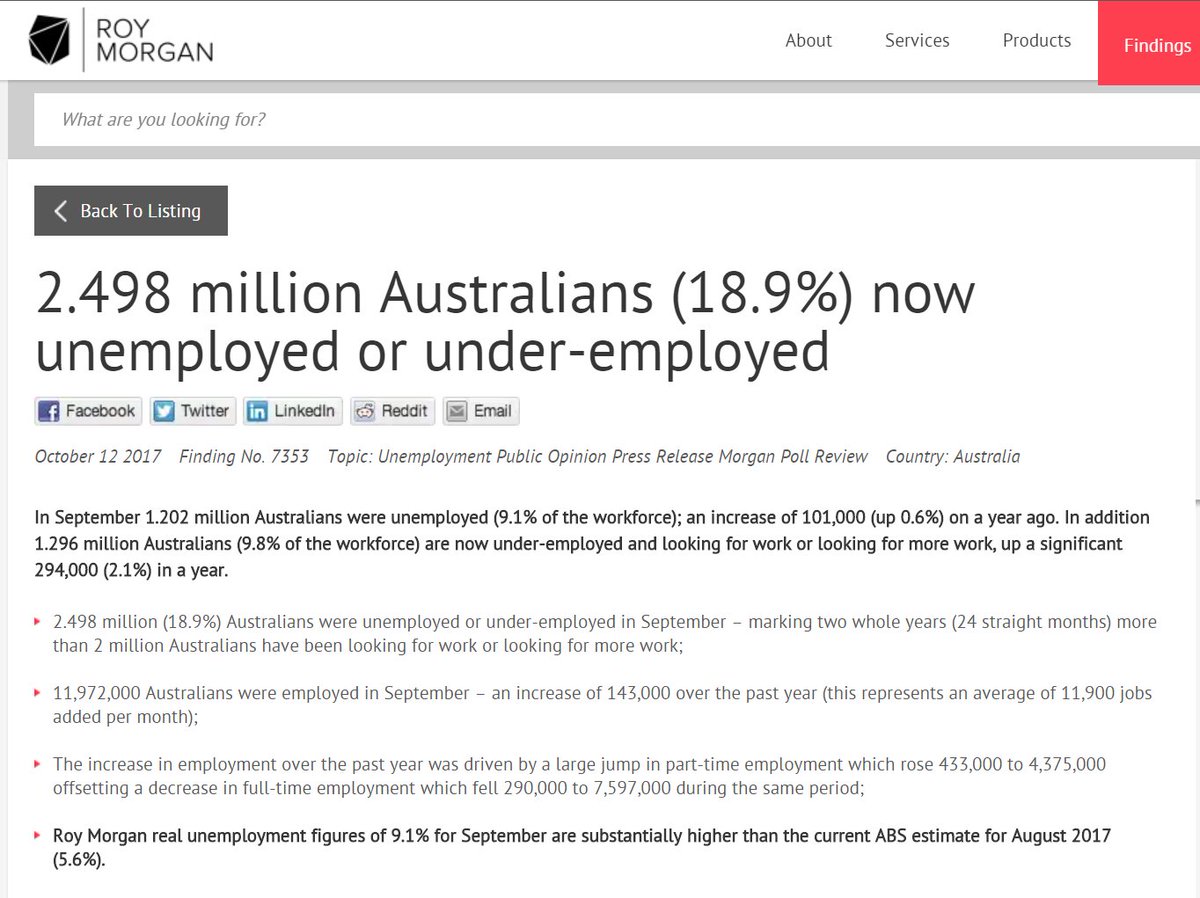The width and height of the screenshot is (1200, 898).
Task: Share the article on LinkedIn
Action: click(x=292, y=410)
